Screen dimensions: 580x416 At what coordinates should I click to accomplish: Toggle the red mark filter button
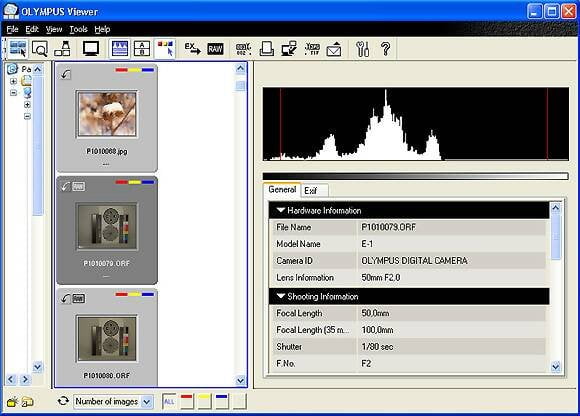tap(187, 401)
